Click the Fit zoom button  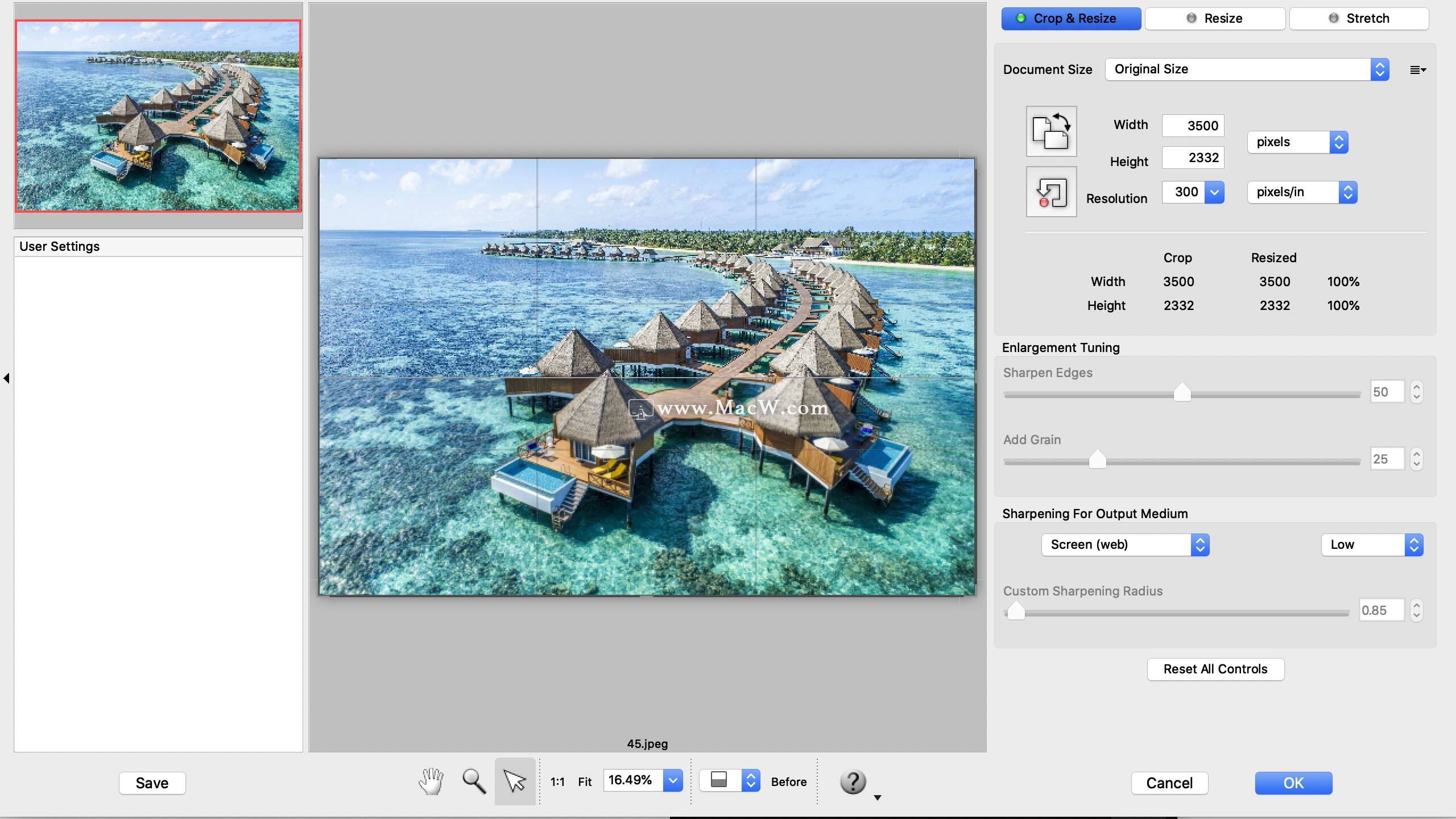[585, 782]
